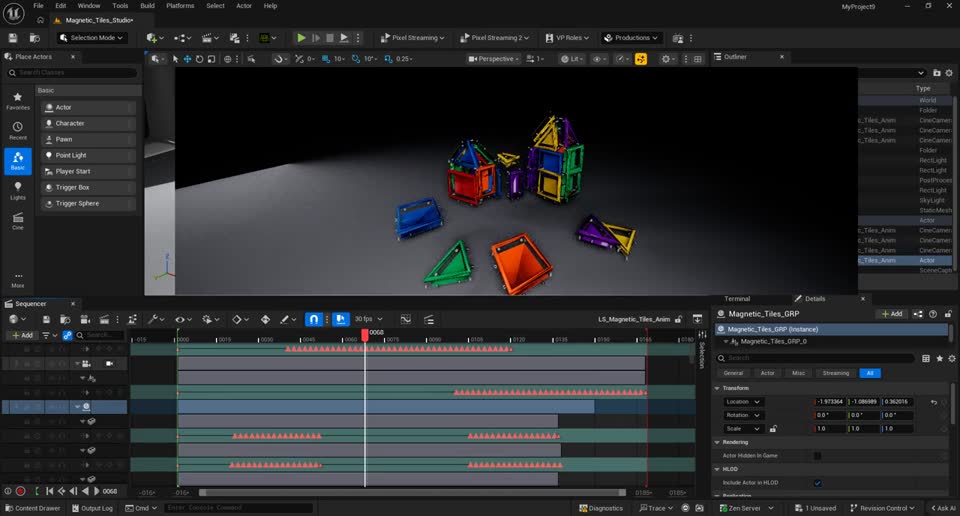Screen dimensions: 960x516
Task: Switch to the Terminal tab
Action: tap(737, 299)
